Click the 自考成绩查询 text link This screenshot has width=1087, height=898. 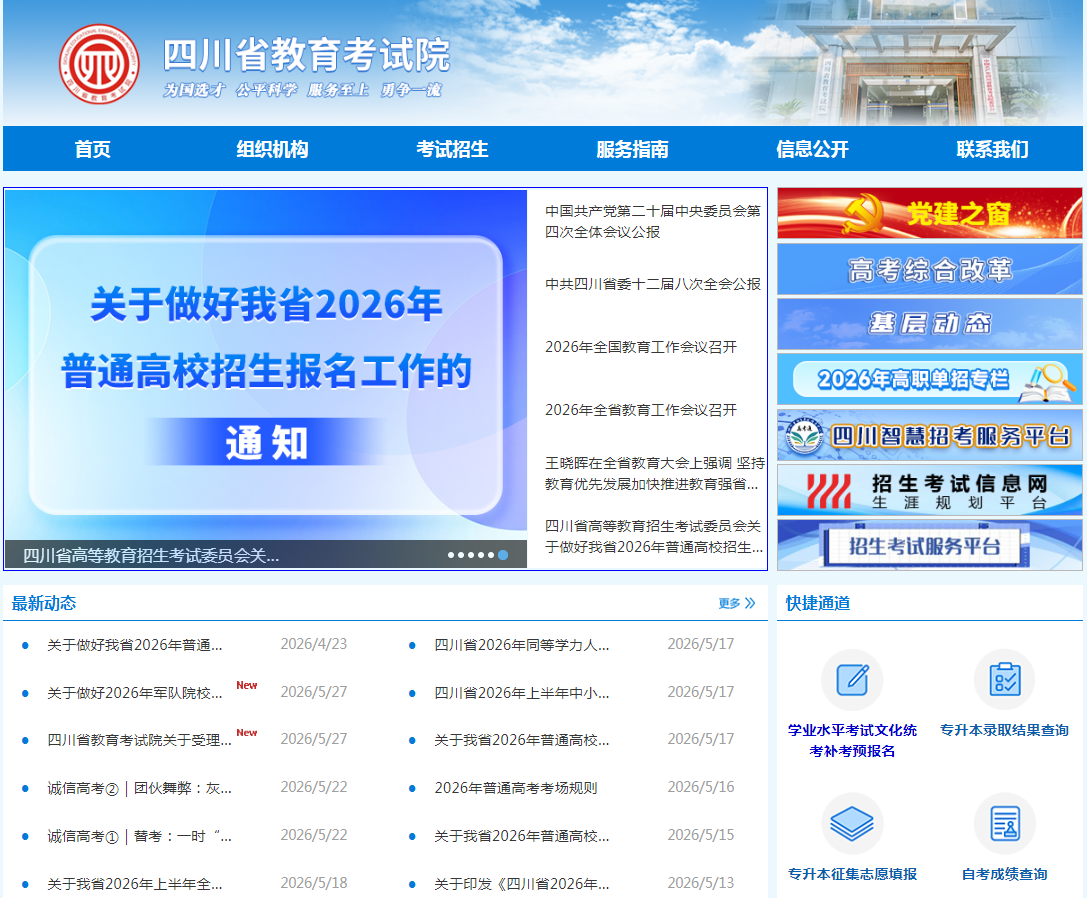[x=1005, y=874]
